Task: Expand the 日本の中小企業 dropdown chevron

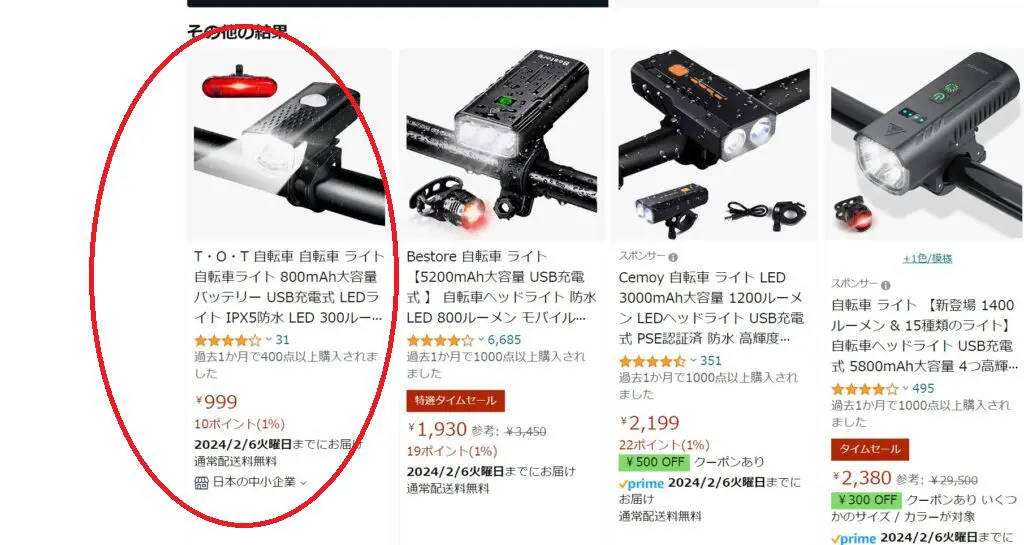Action: 302,483
